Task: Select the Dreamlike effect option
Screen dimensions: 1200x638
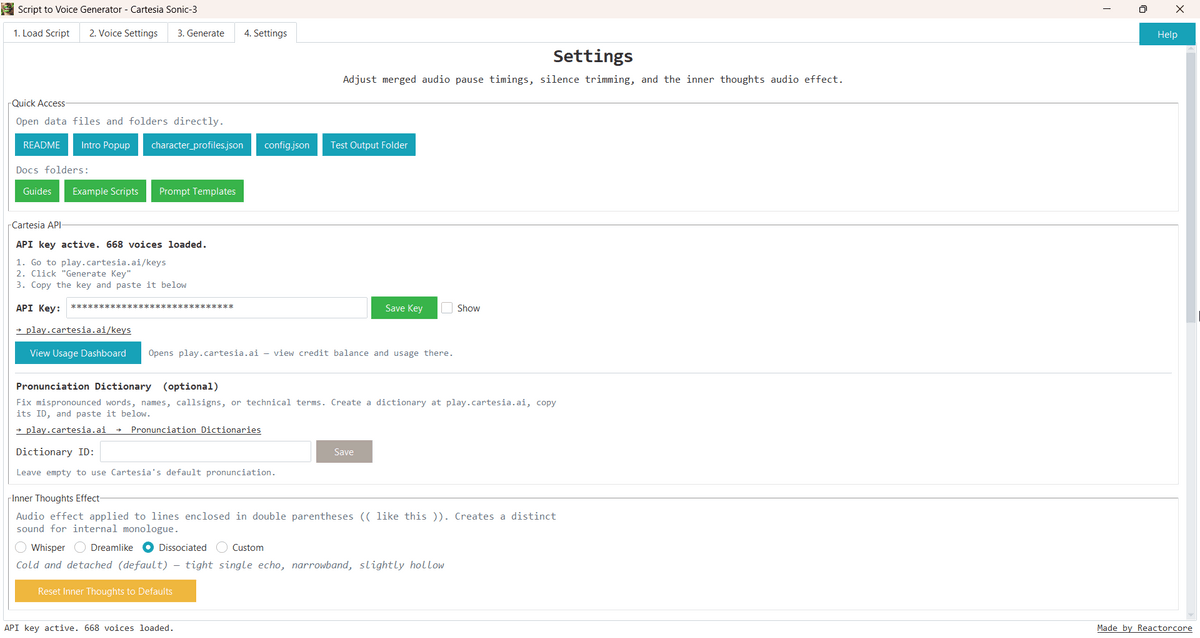Action: pos(106,548)
